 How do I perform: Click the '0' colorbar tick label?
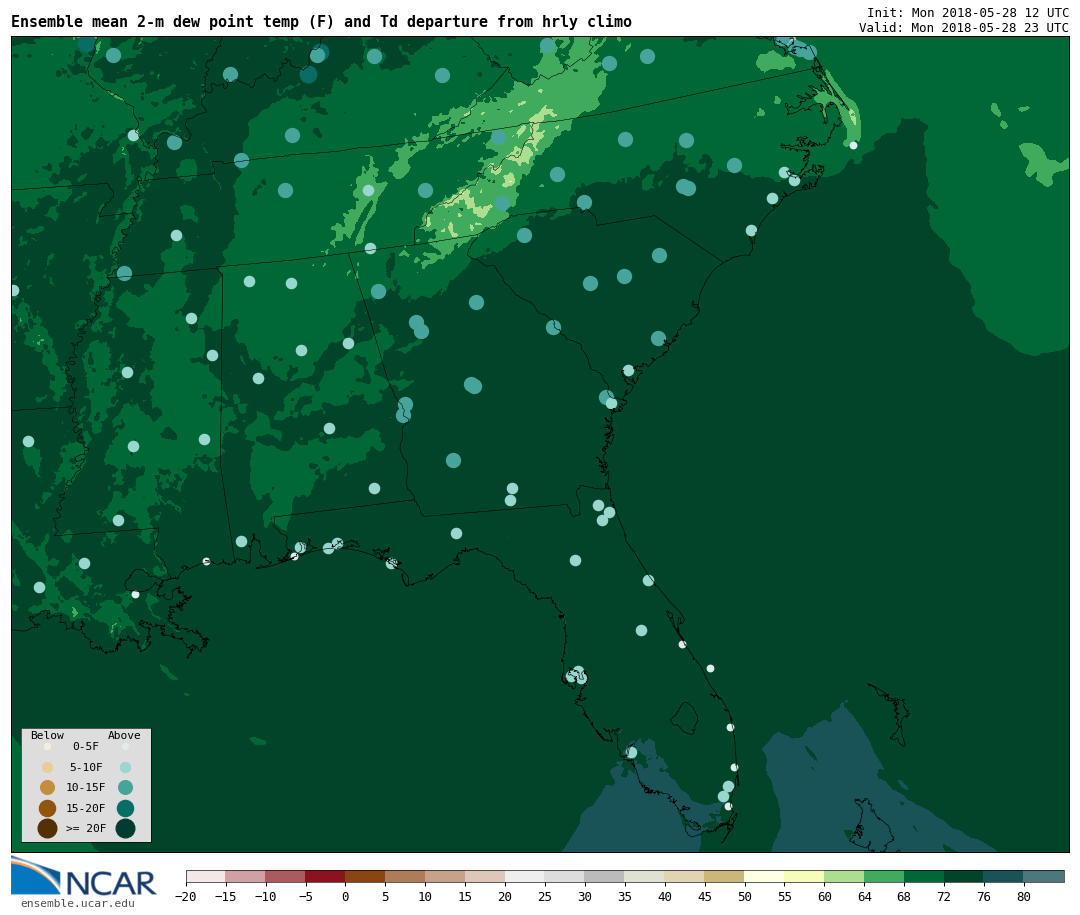click(x=346, y=896)
